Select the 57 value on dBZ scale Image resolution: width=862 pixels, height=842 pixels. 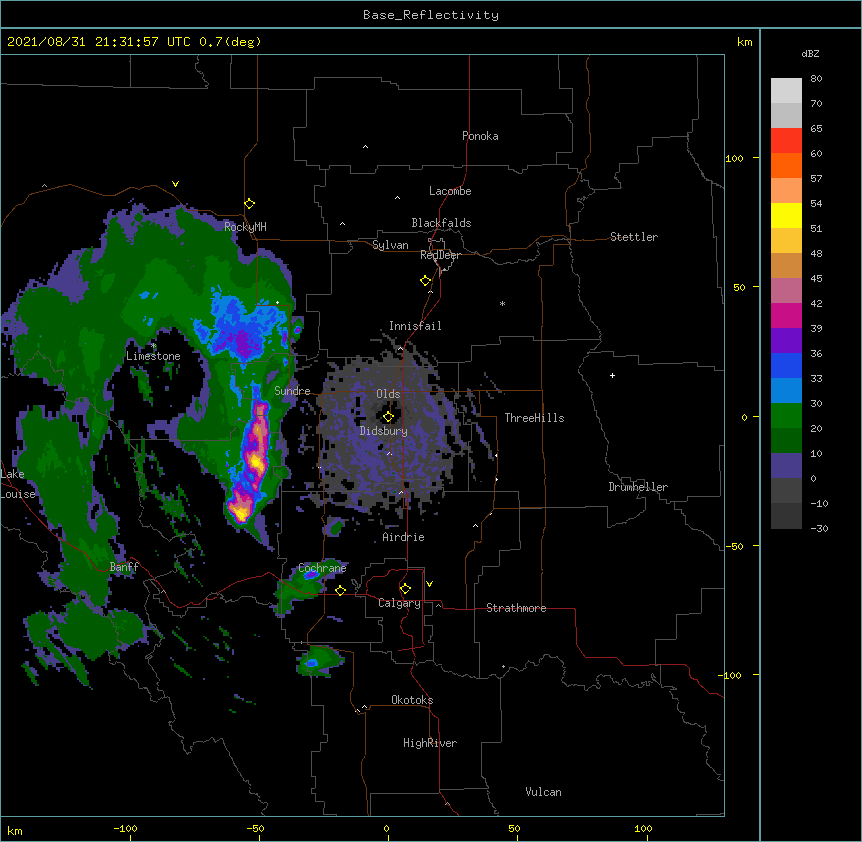click(816, 179)
